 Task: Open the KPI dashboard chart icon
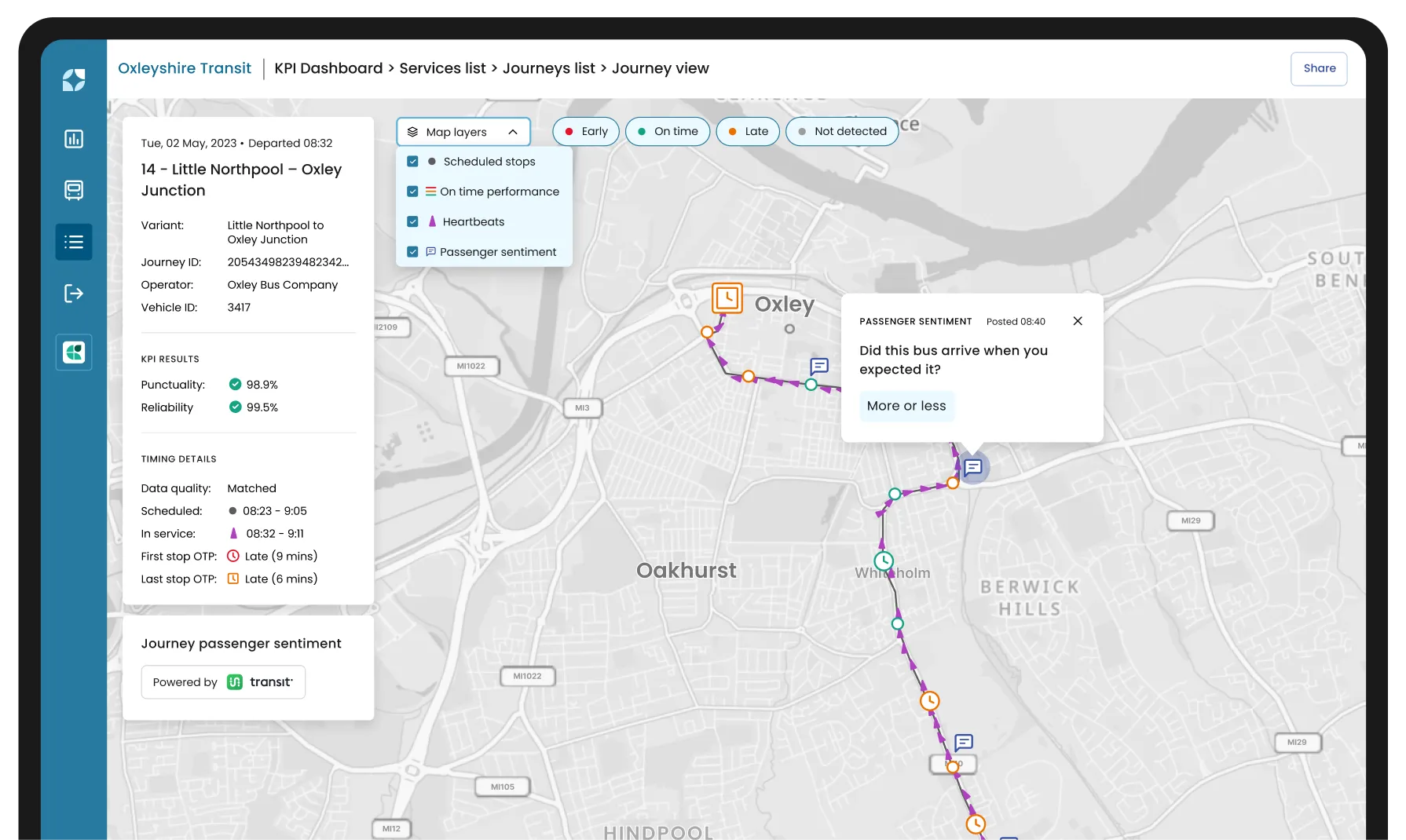pyautogui.click(x=74, y=139)
